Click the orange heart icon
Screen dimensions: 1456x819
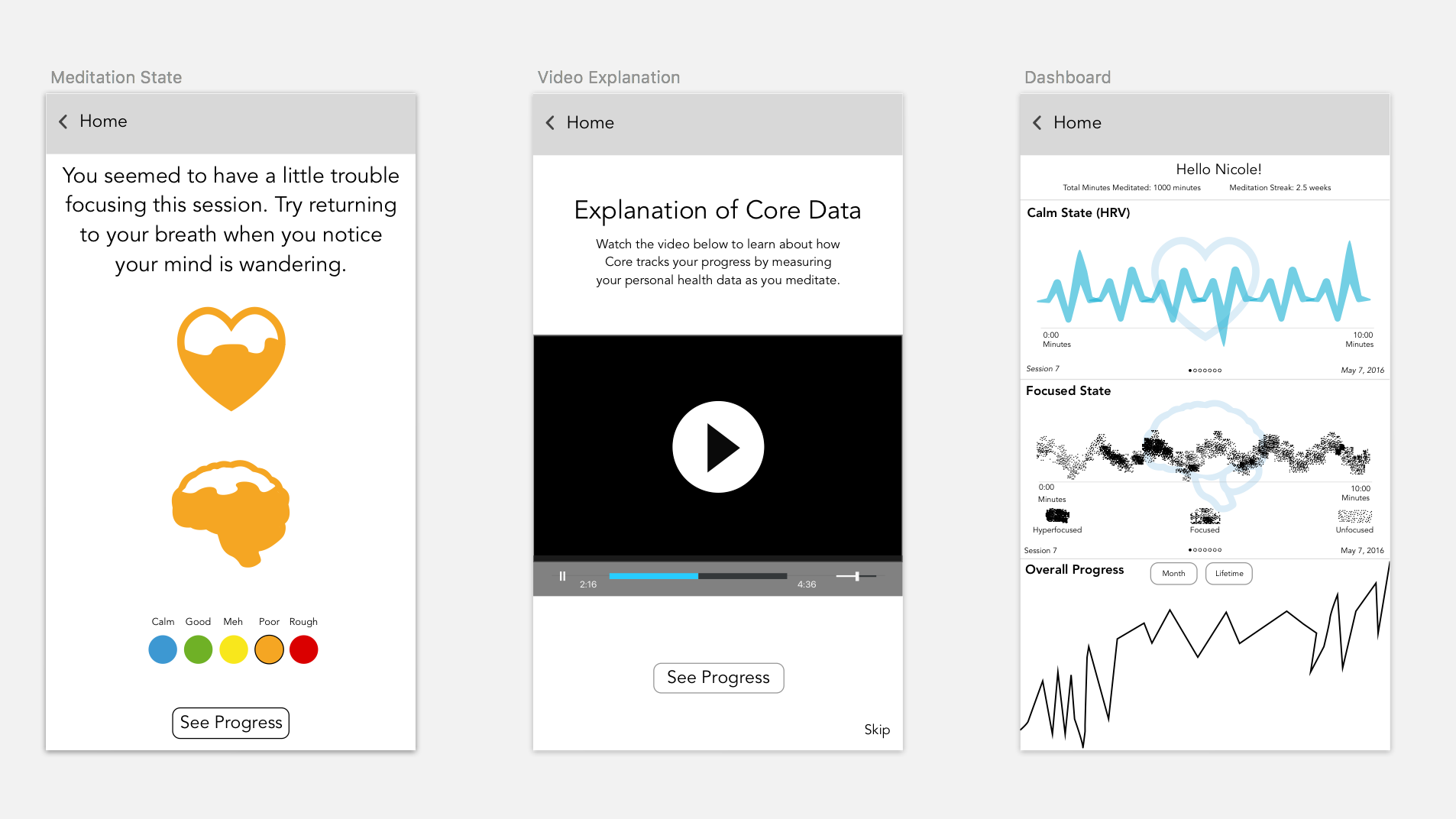point(231,358)
